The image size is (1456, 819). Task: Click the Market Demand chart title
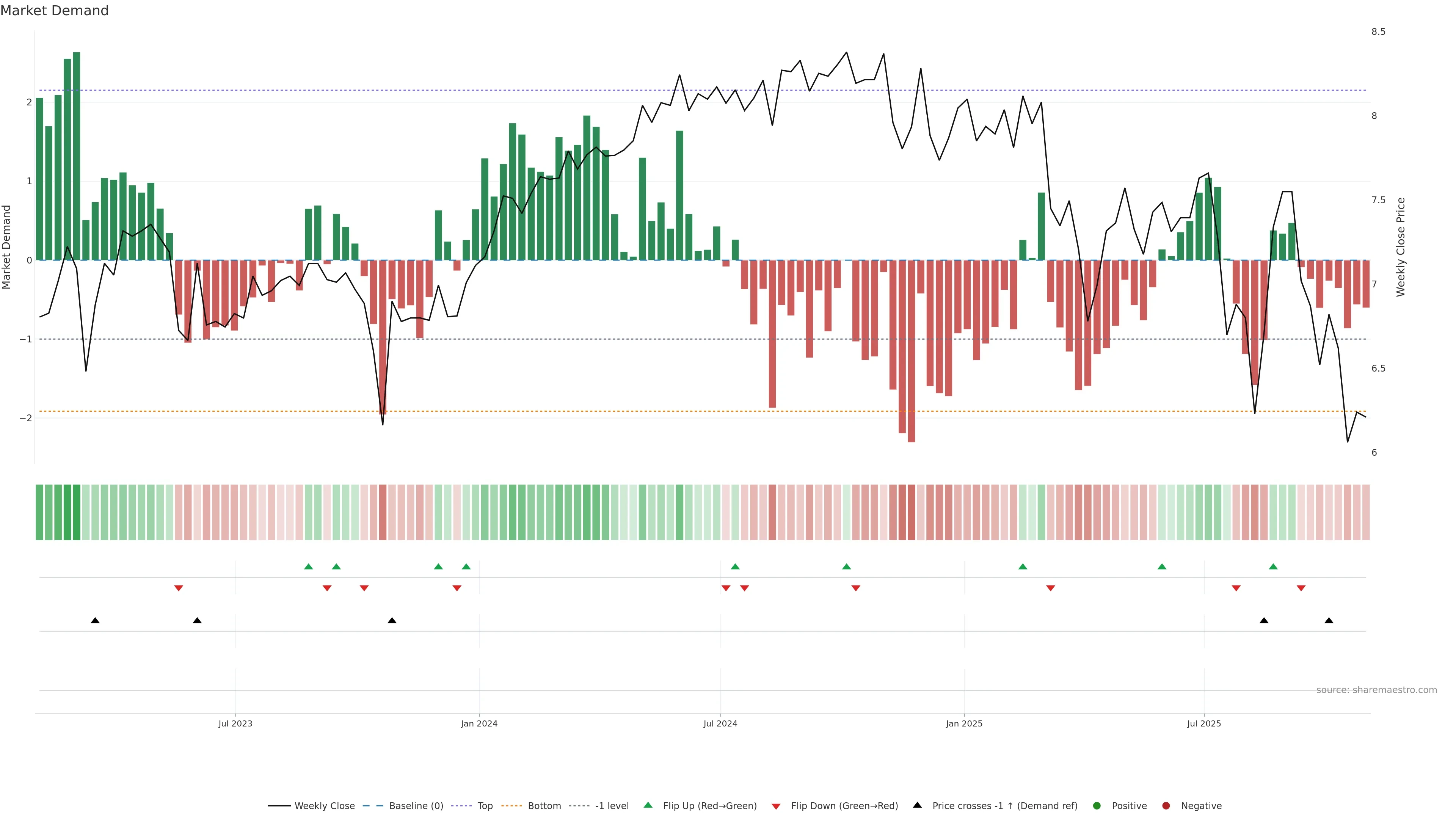click(x=54, y=11)
